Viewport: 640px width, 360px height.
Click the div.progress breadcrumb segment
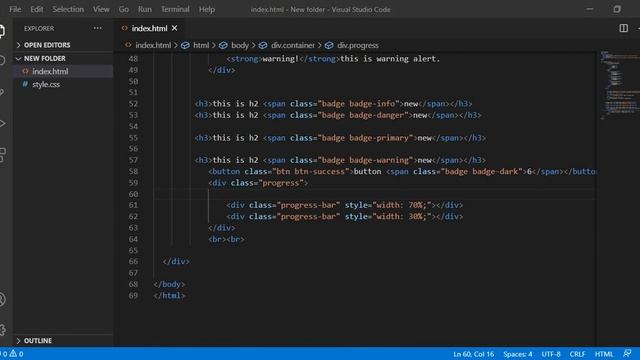tap(358, 45)
